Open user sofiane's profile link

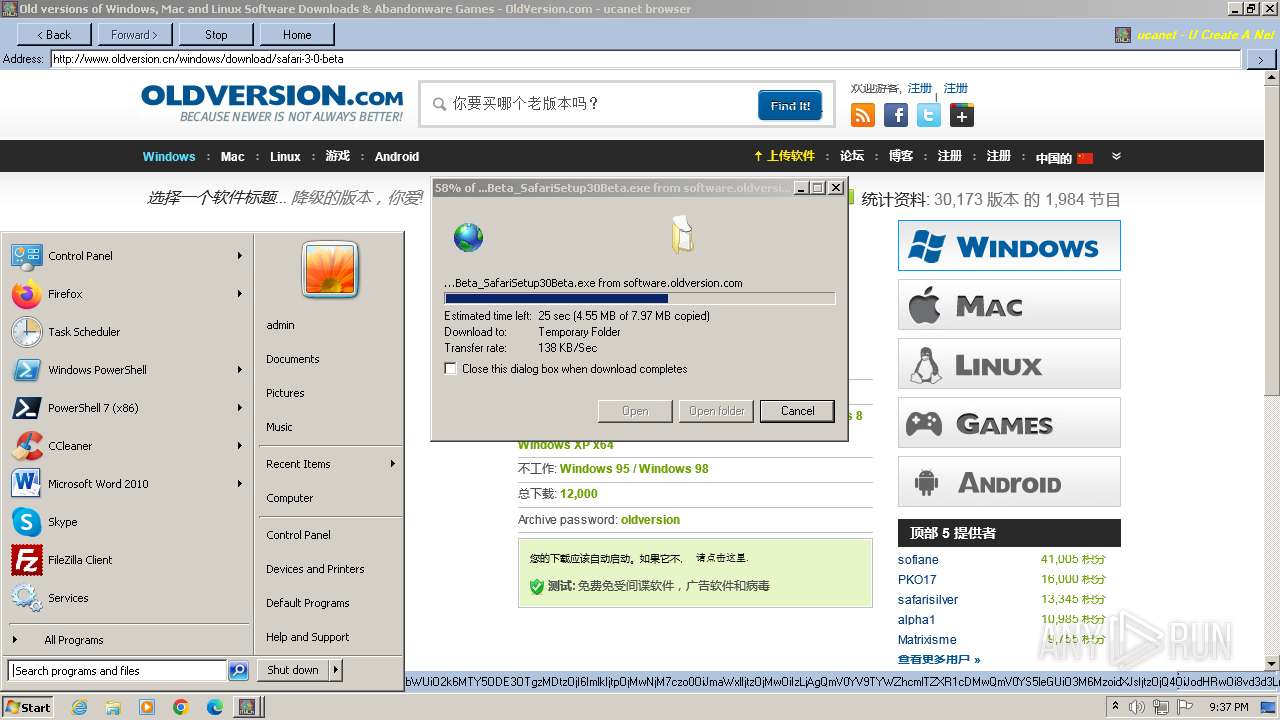(x=918, y=560)
